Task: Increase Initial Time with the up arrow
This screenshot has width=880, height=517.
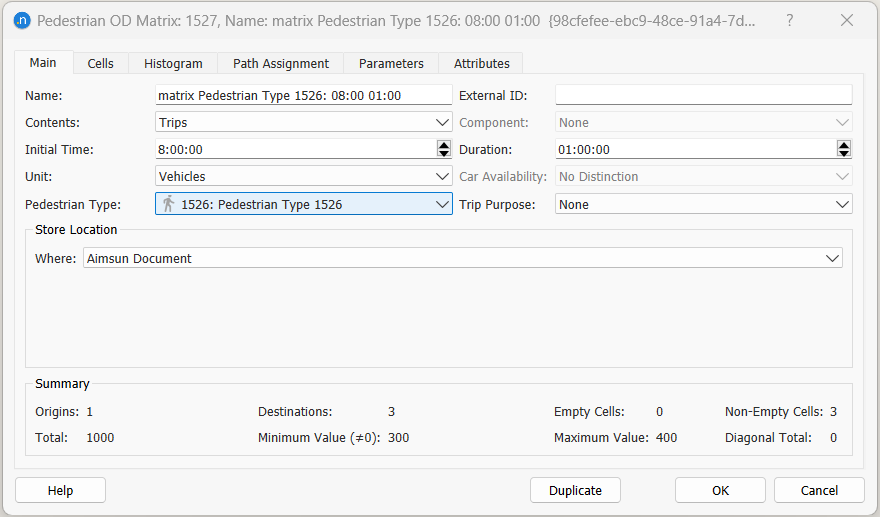Action: [444, 145]
